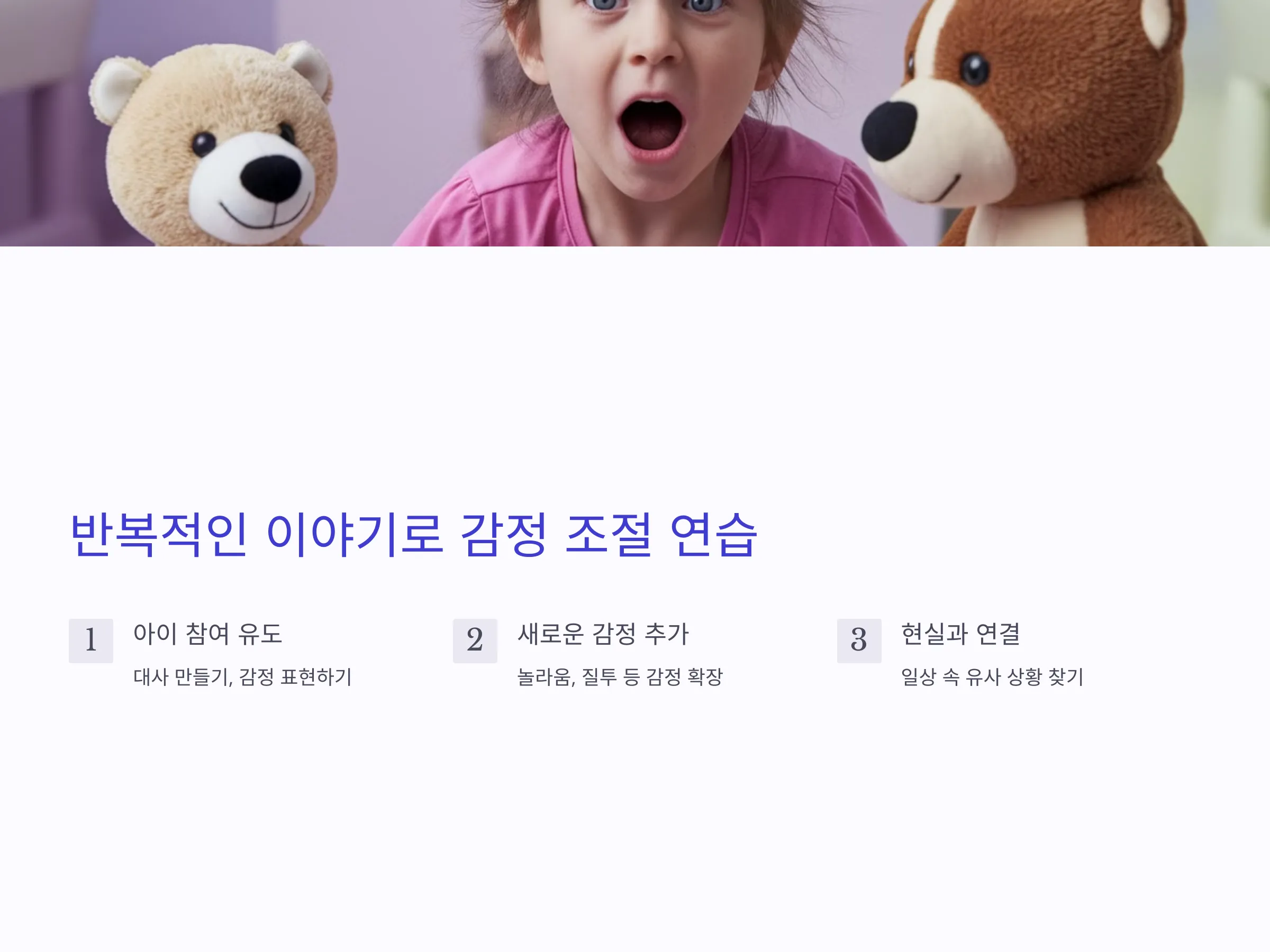The image size is (1270, 952).
Task: Select the heading 반복적인 이야기로 감정 조절 연습
Action: click(413, 534)
